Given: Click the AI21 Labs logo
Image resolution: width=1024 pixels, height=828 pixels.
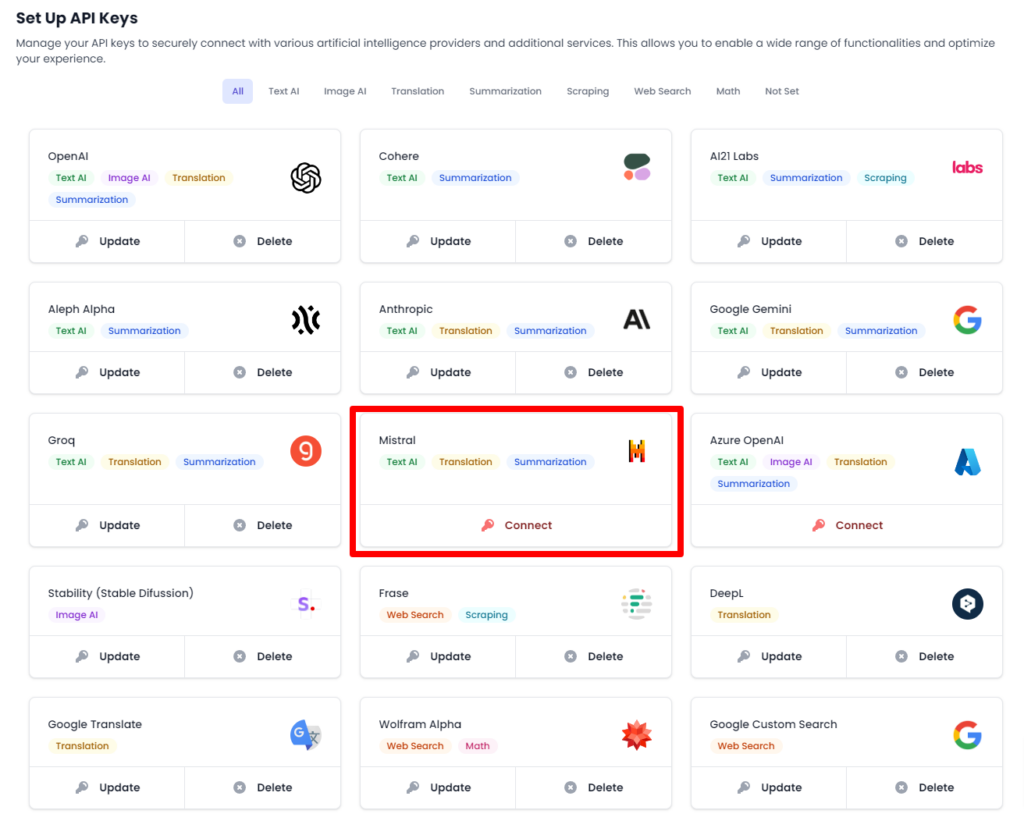Looking at the screenshot, I should click(967, 167).
